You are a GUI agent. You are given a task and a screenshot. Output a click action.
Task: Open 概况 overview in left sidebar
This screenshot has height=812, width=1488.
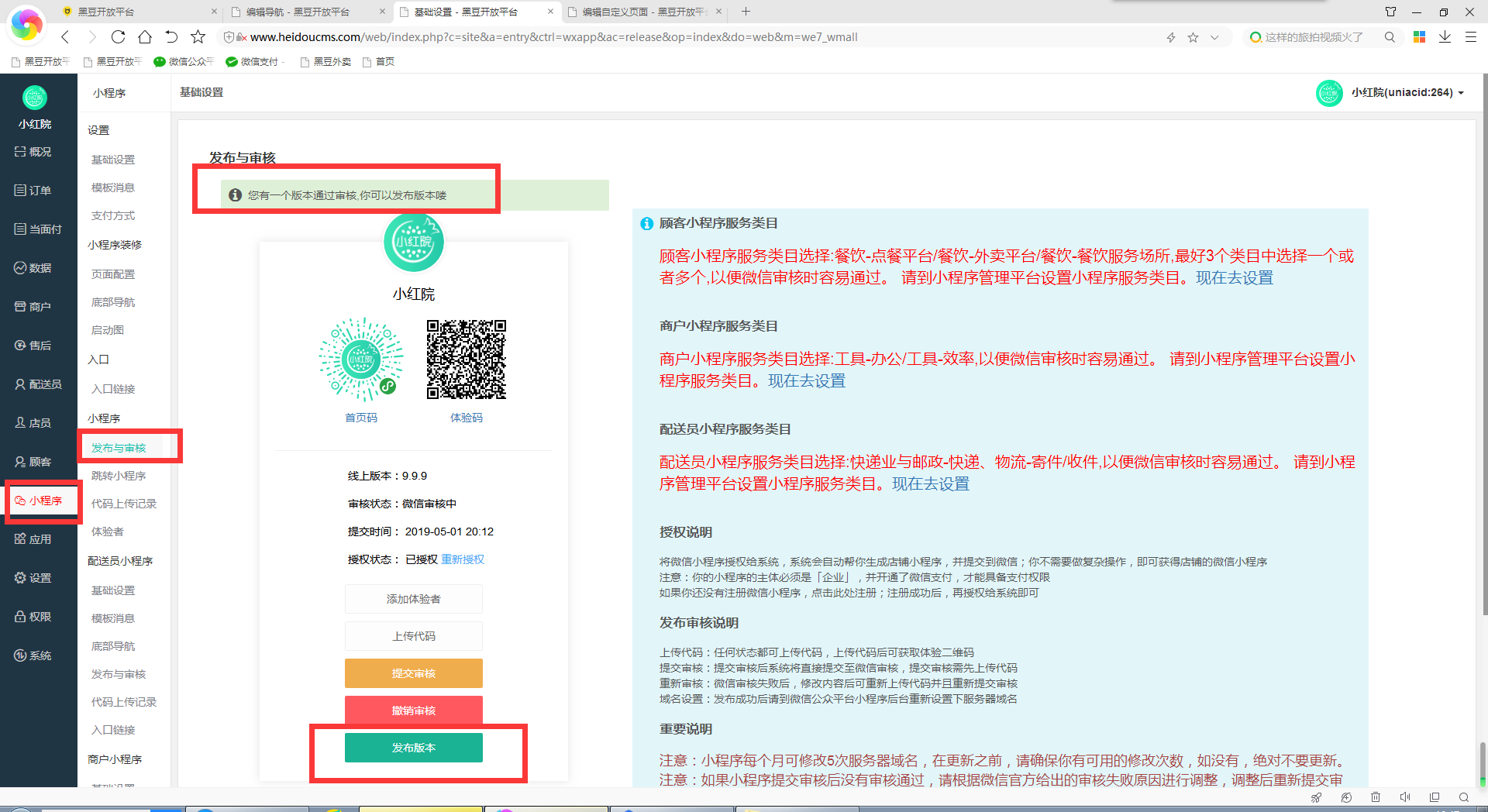coord(33,152)
